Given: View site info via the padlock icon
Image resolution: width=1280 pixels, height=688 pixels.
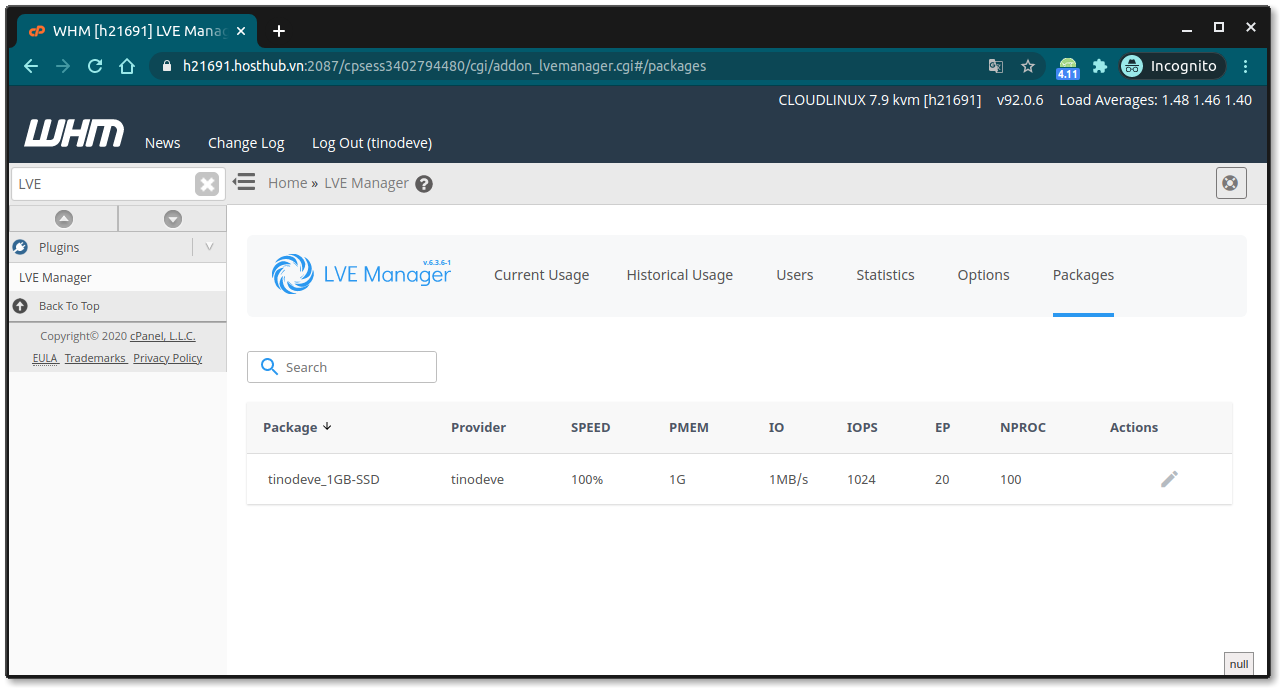Looking at the screenshot, I should tap(168, 66).
